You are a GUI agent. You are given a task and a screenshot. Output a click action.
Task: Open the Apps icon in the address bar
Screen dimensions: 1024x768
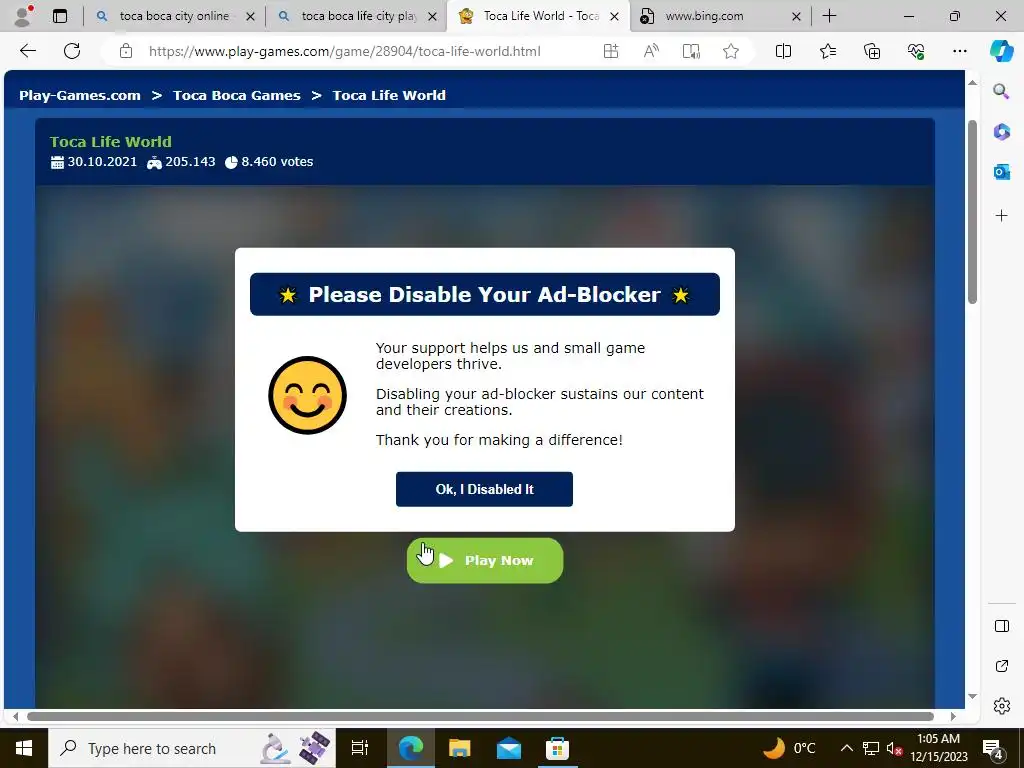click(x=611, y=51)
